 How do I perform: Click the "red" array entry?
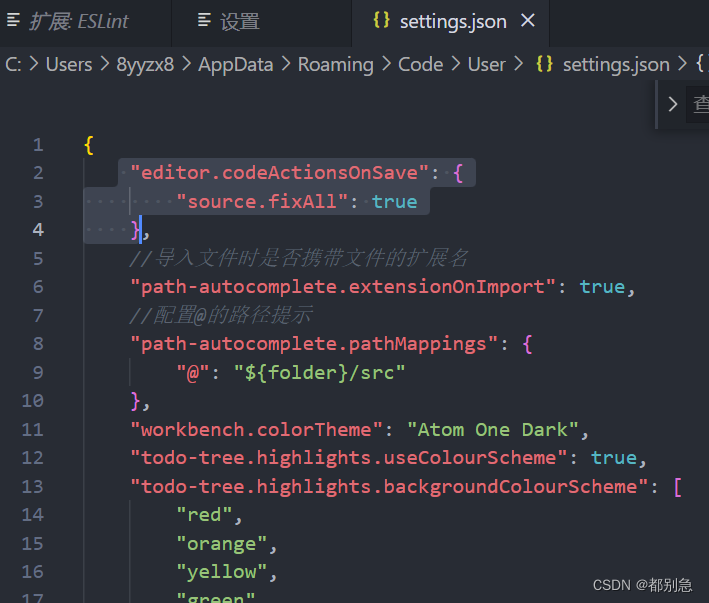pos(204,515)
